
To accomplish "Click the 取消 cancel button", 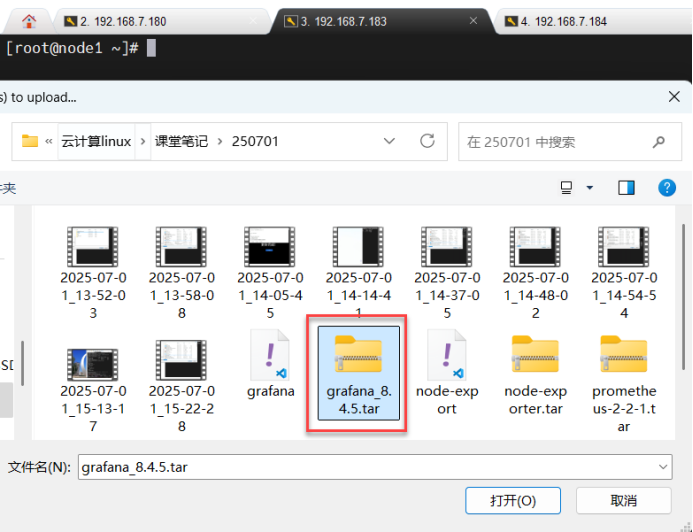I will pyautogui.click(x=622, y=500).
